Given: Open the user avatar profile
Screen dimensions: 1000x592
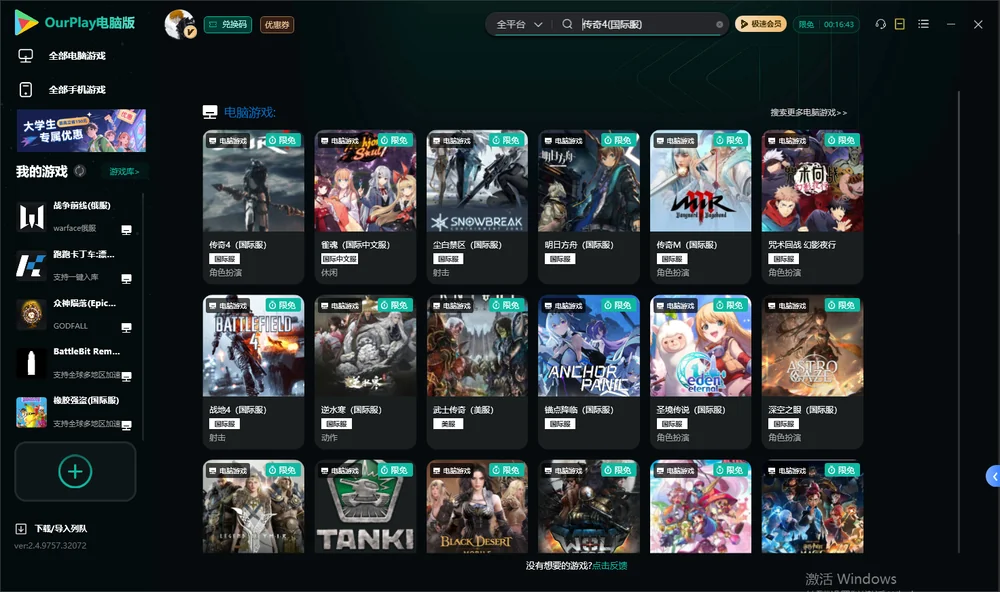Looking at the screenshot, I should [180, 24].
